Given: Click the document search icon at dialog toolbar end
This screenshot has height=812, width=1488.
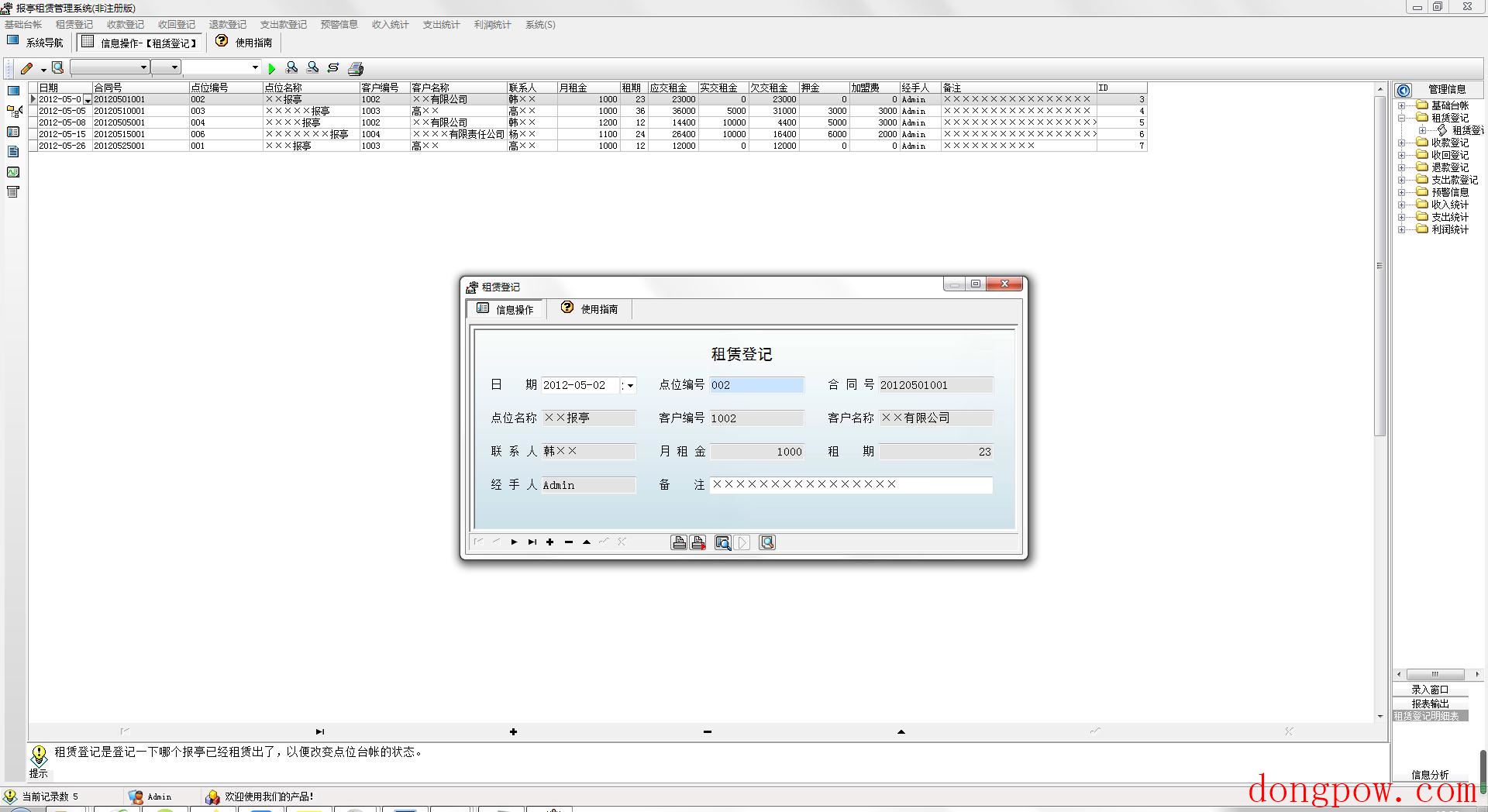Looking at the screenshot, I should pos(767,542).
